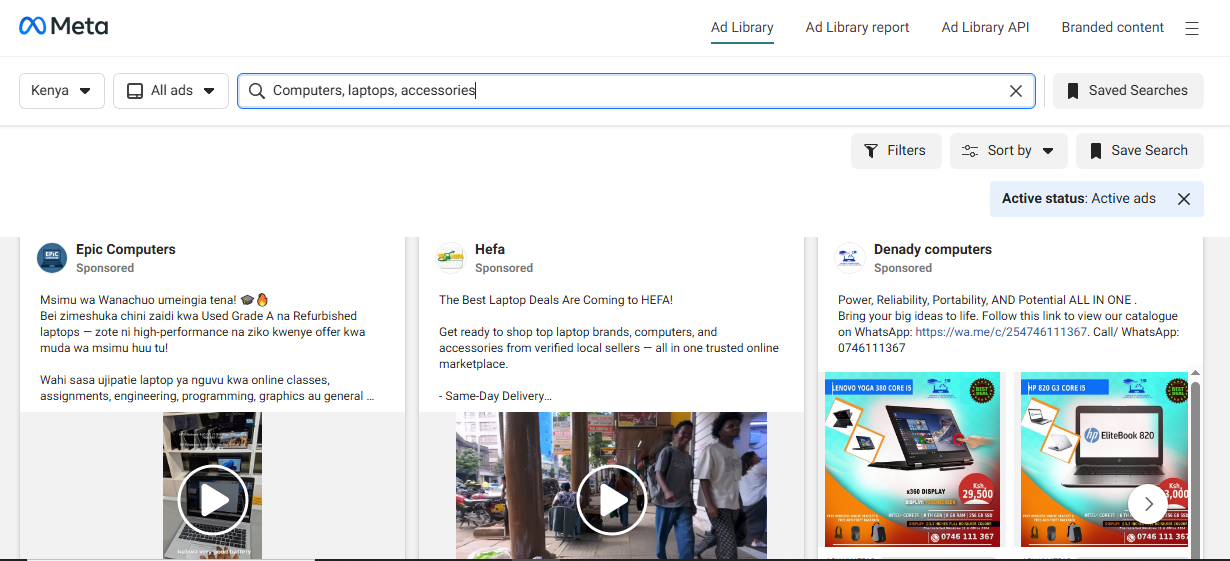The image size is (1230, 561).
Task: Expand the Sort by dropdown
Action: (1009, 151)
